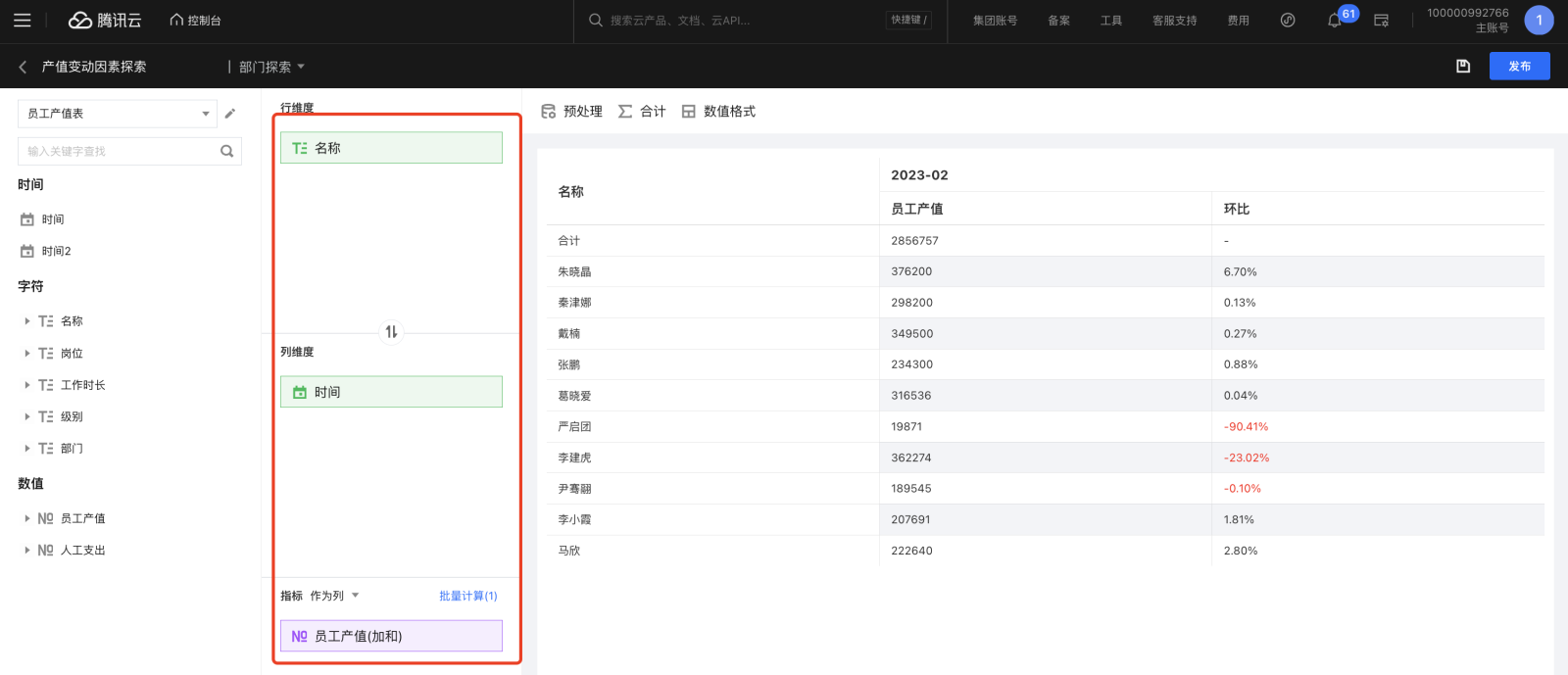Open the notifications bell
1568x675 pixels.
1334,21
